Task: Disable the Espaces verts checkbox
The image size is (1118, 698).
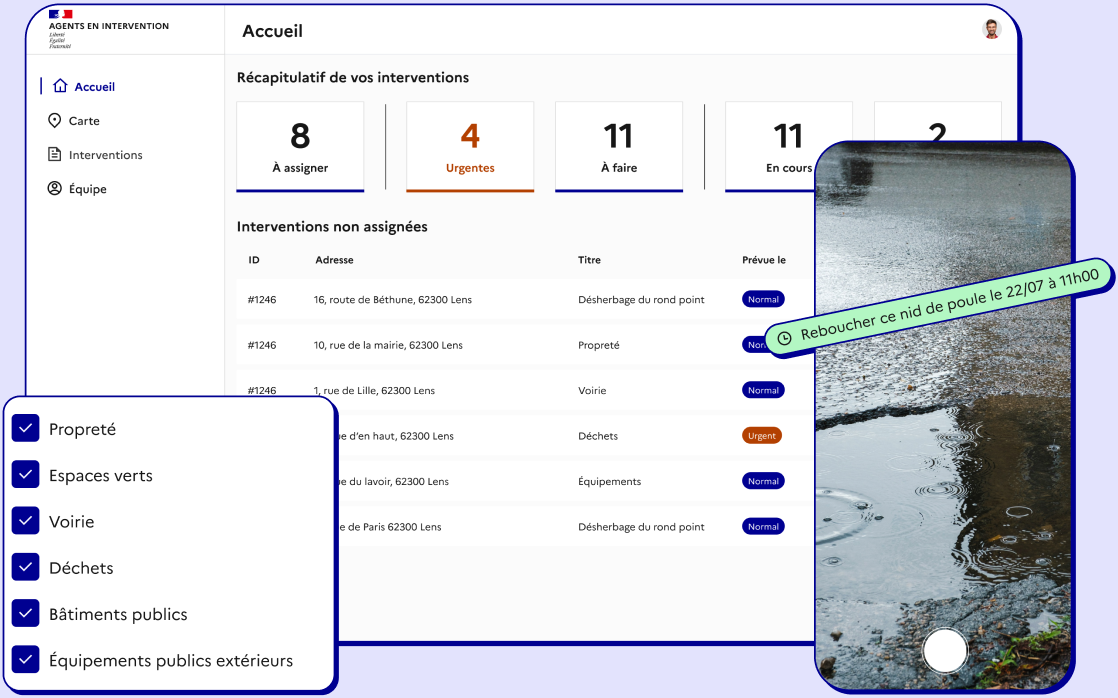Action: pos(26,475)
